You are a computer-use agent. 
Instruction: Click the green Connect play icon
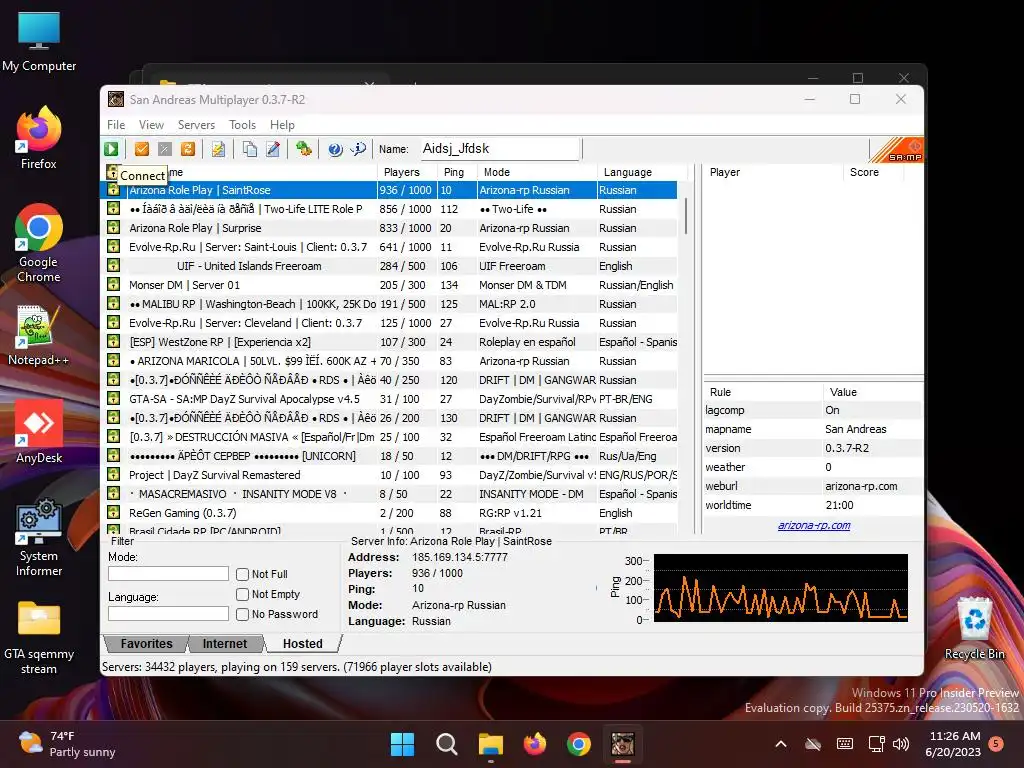point(112,149)
